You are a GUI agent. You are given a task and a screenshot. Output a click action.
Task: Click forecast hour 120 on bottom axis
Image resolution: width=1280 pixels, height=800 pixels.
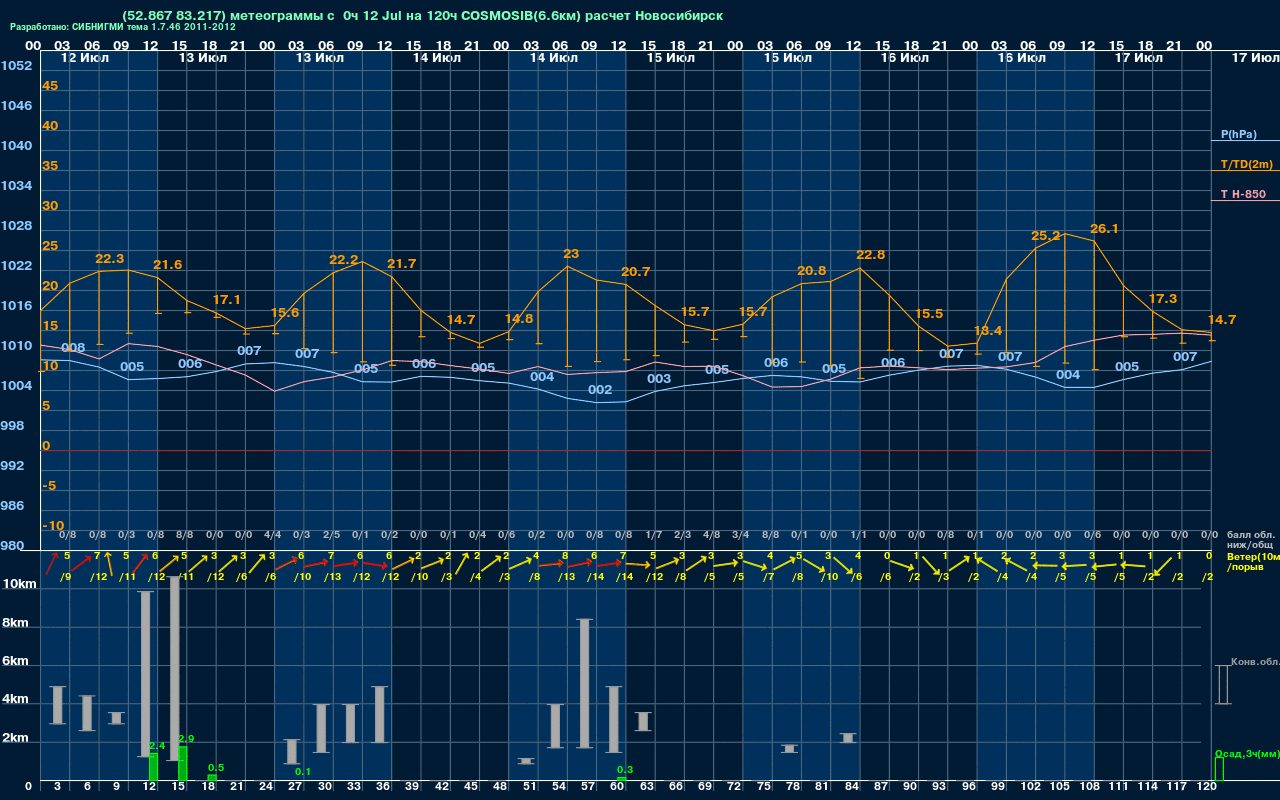[x=1207, y=788]
